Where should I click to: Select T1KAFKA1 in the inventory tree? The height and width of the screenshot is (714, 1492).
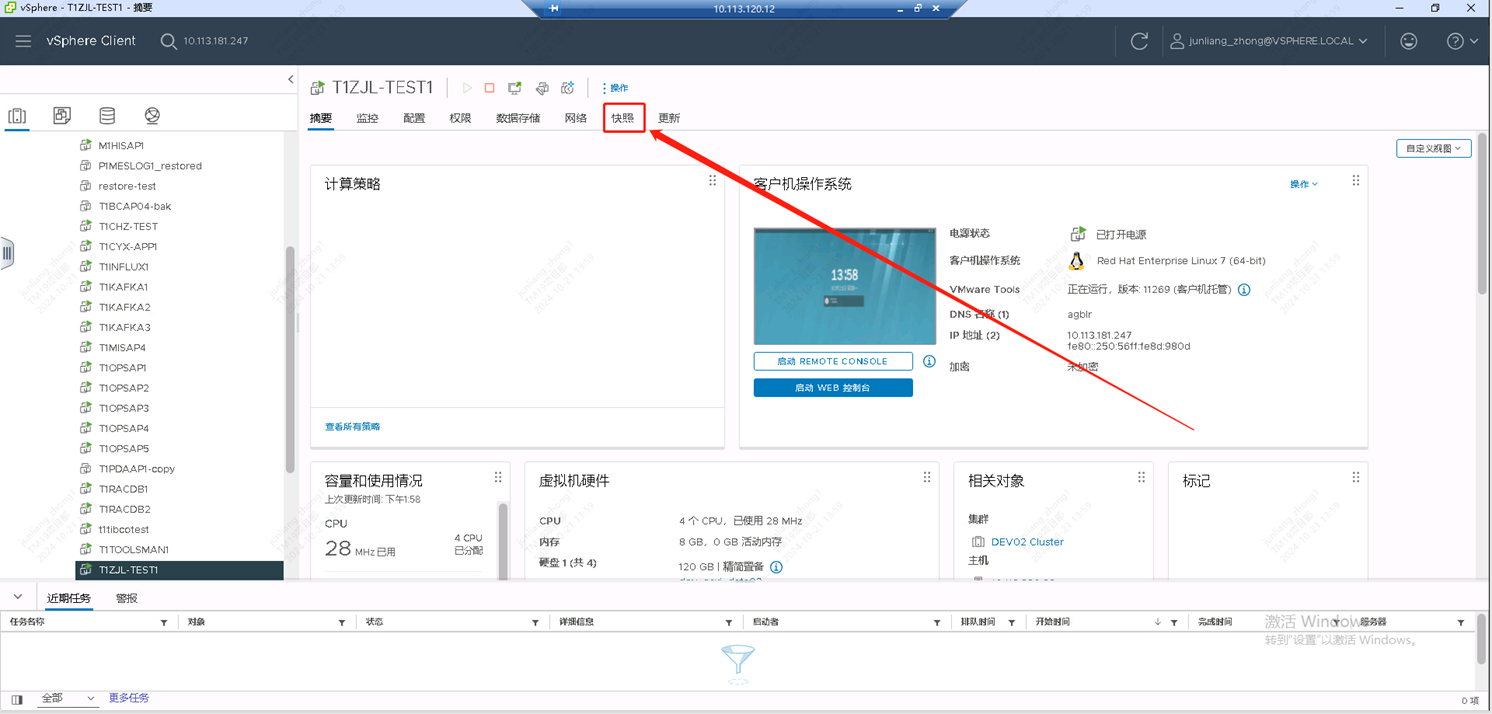pyautogui.click(x=123, y=287)
